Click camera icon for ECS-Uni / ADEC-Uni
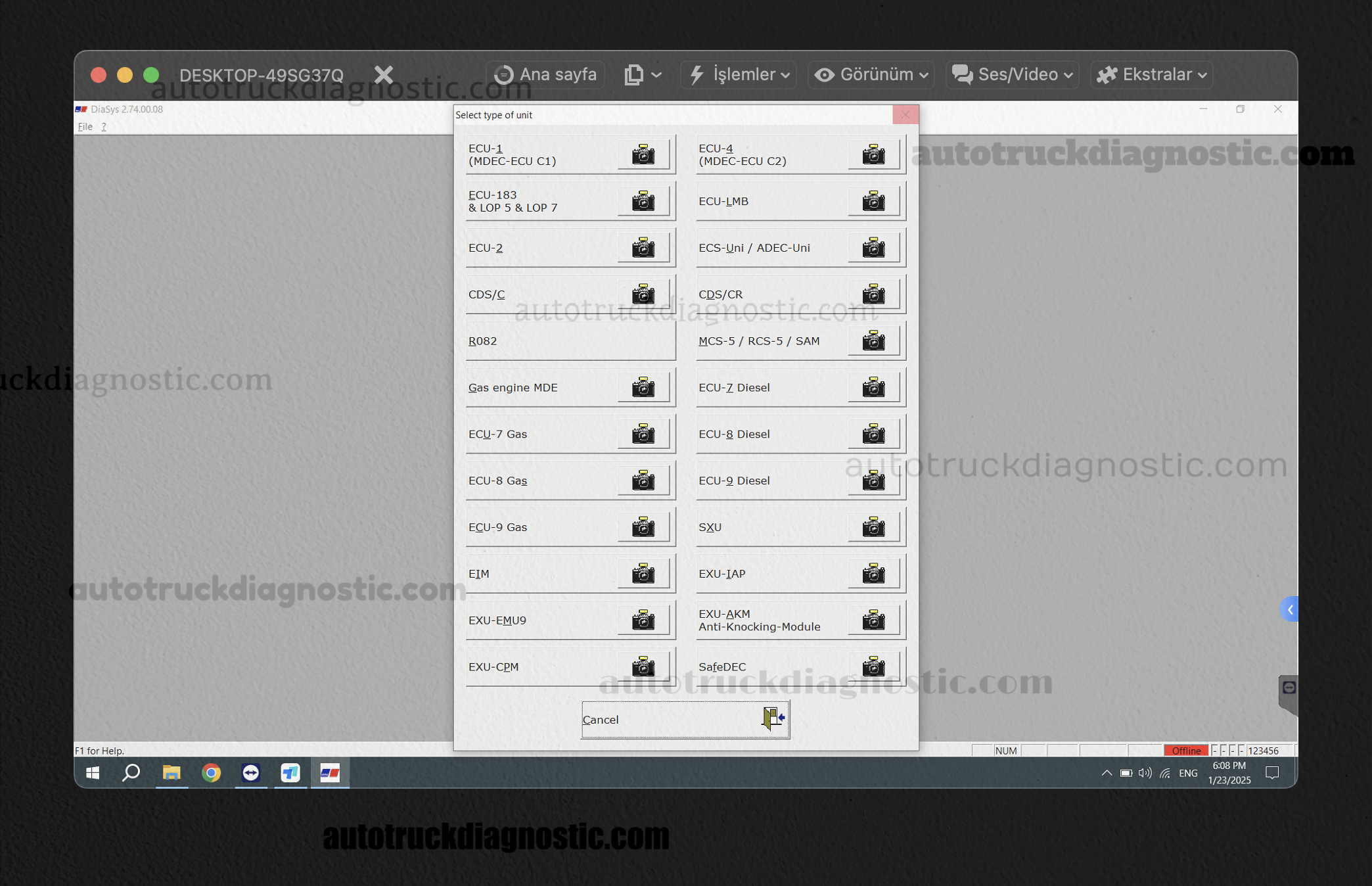 [x=873, y=248]
